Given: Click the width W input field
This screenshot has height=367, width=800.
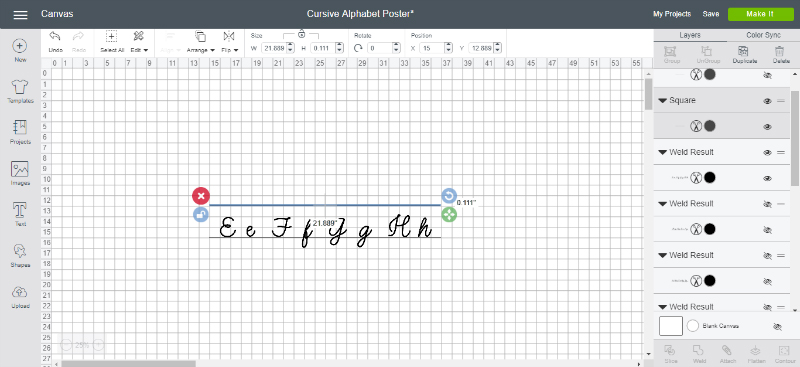Looking at the screenshot, I should [x=274, y=48].
